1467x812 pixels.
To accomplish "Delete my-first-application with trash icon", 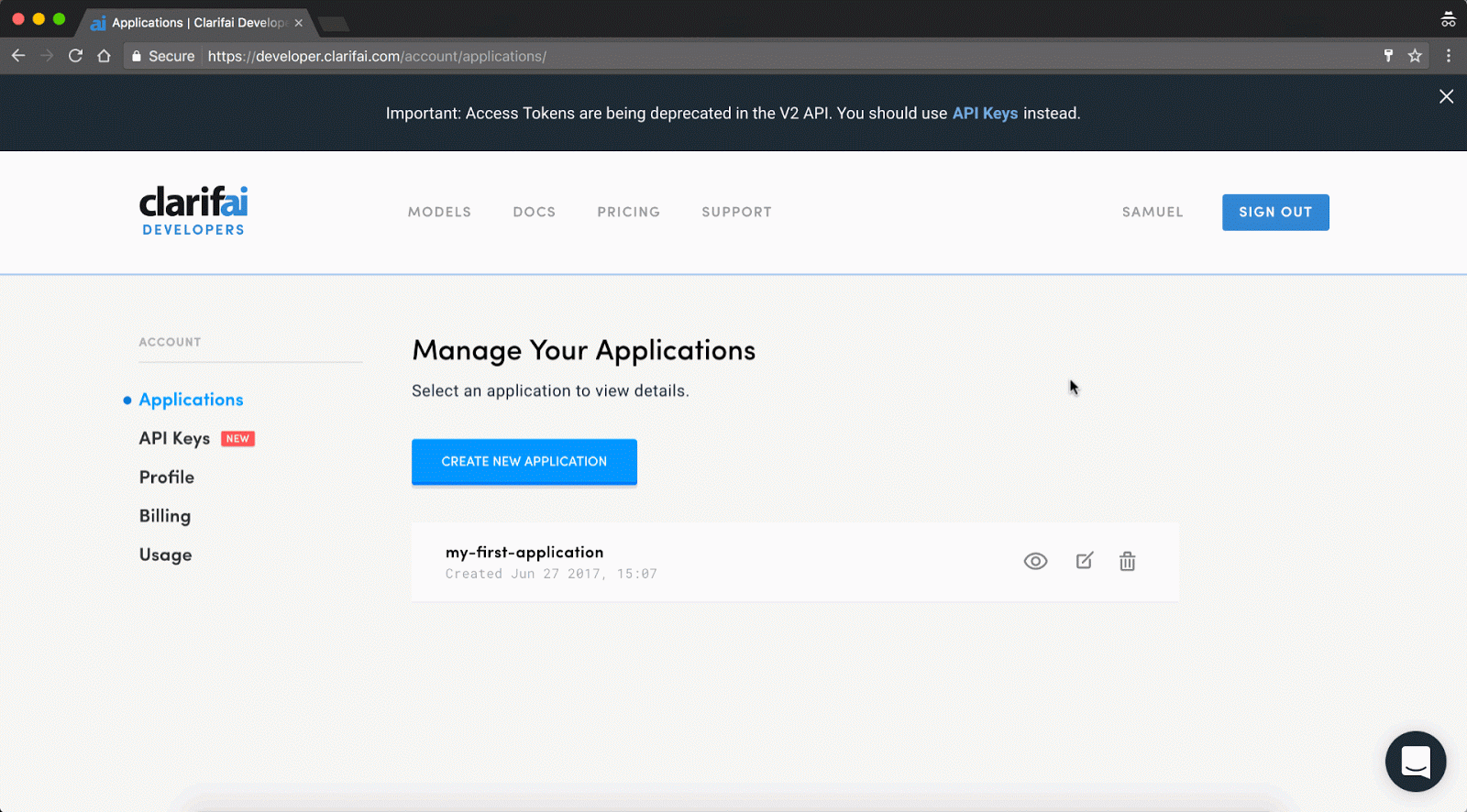I will click(x=1127, y=561).
